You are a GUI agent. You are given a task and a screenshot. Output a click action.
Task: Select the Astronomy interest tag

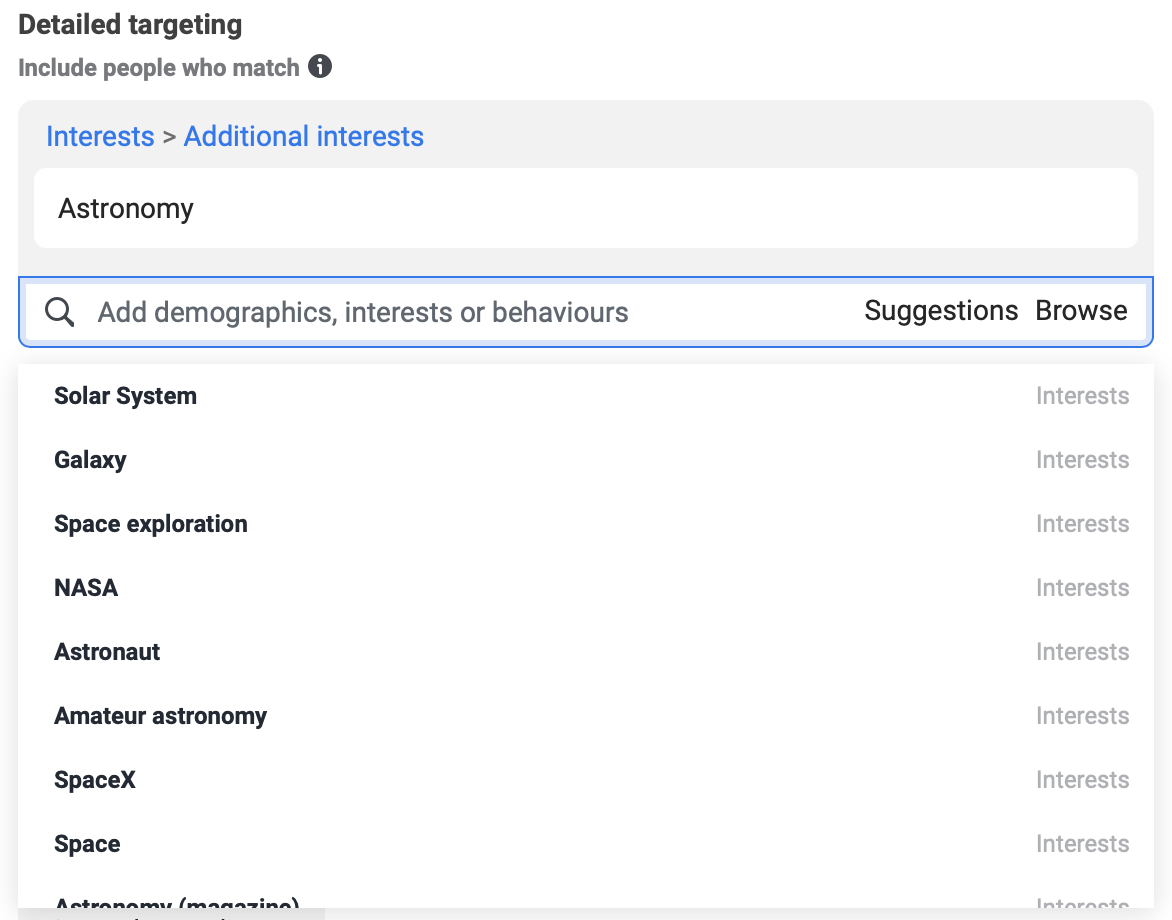(126, 208)
